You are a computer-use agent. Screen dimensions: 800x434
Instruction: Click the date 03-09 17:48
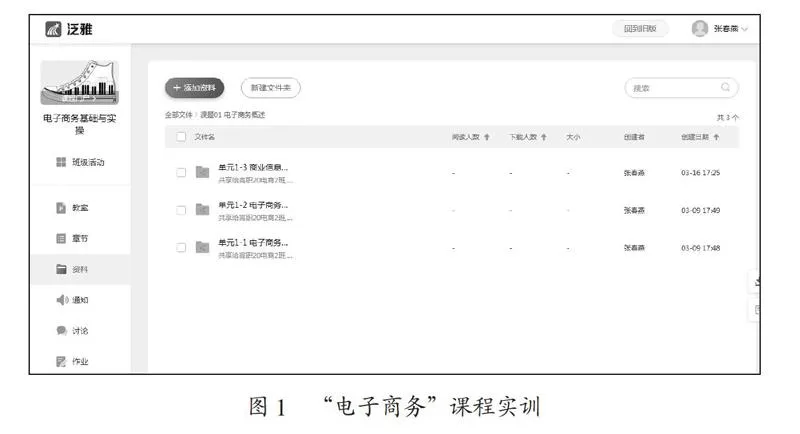701,248
